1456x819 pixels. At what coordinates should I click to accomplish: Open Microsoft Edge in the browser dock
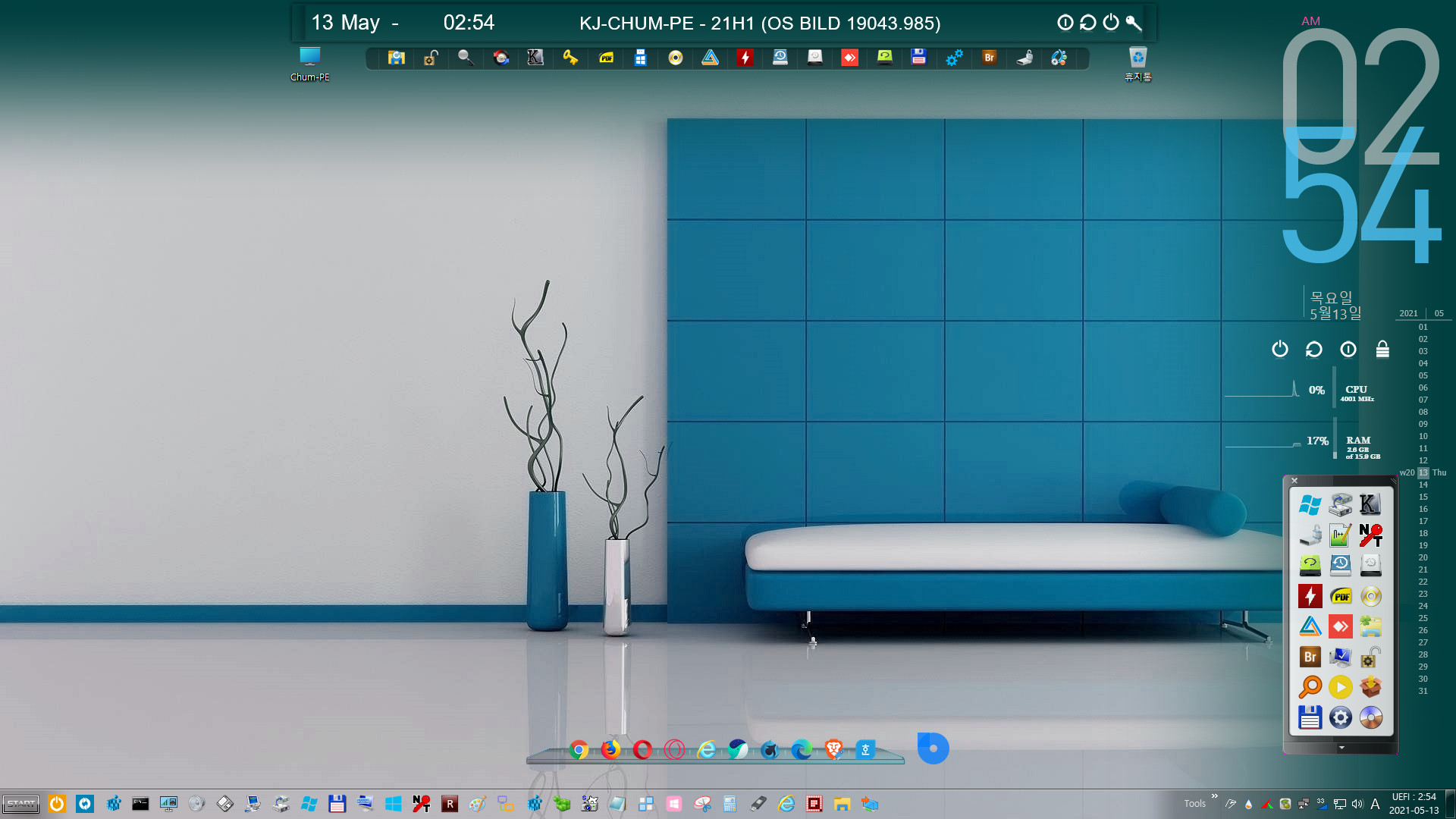pyautogui.click(x=802, y=750)
